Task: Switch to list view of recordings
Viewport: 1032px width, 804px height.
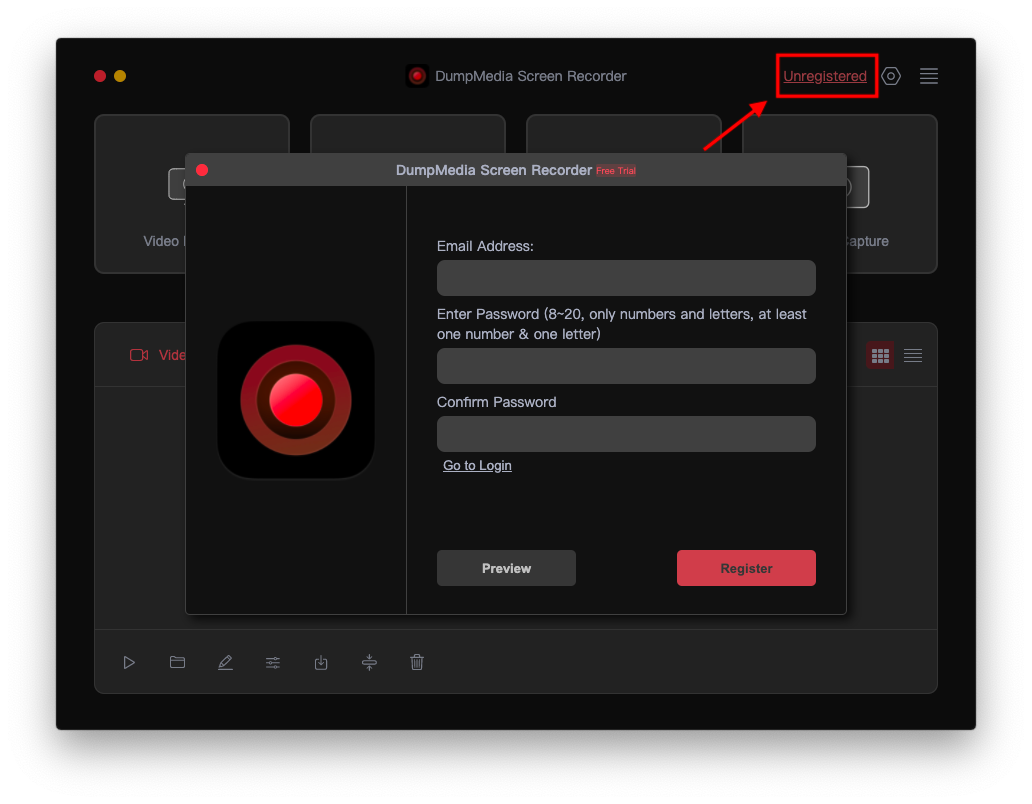Action: (913, 355)
